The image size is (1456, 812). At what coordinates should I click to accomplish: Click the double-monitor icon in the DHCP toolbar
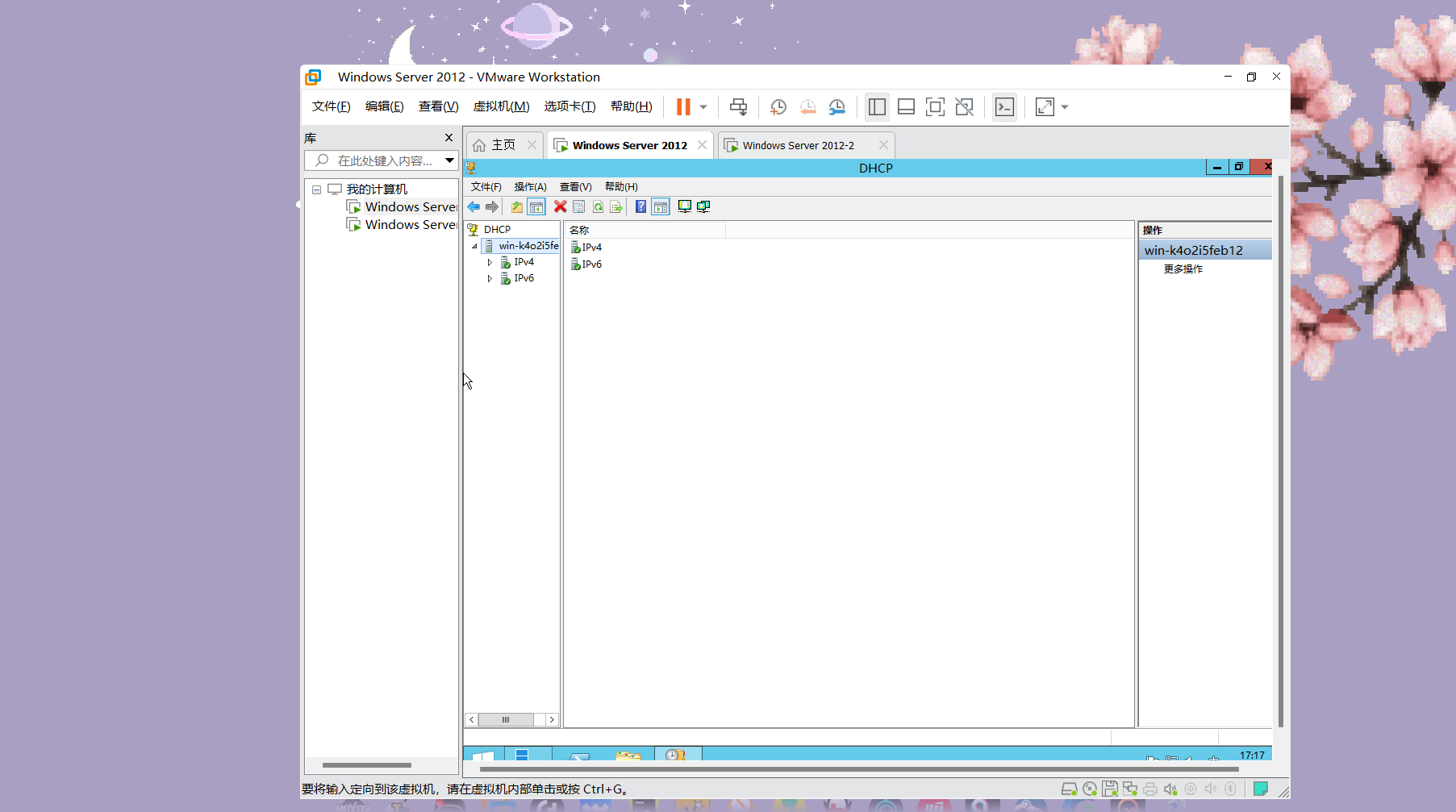703,207
